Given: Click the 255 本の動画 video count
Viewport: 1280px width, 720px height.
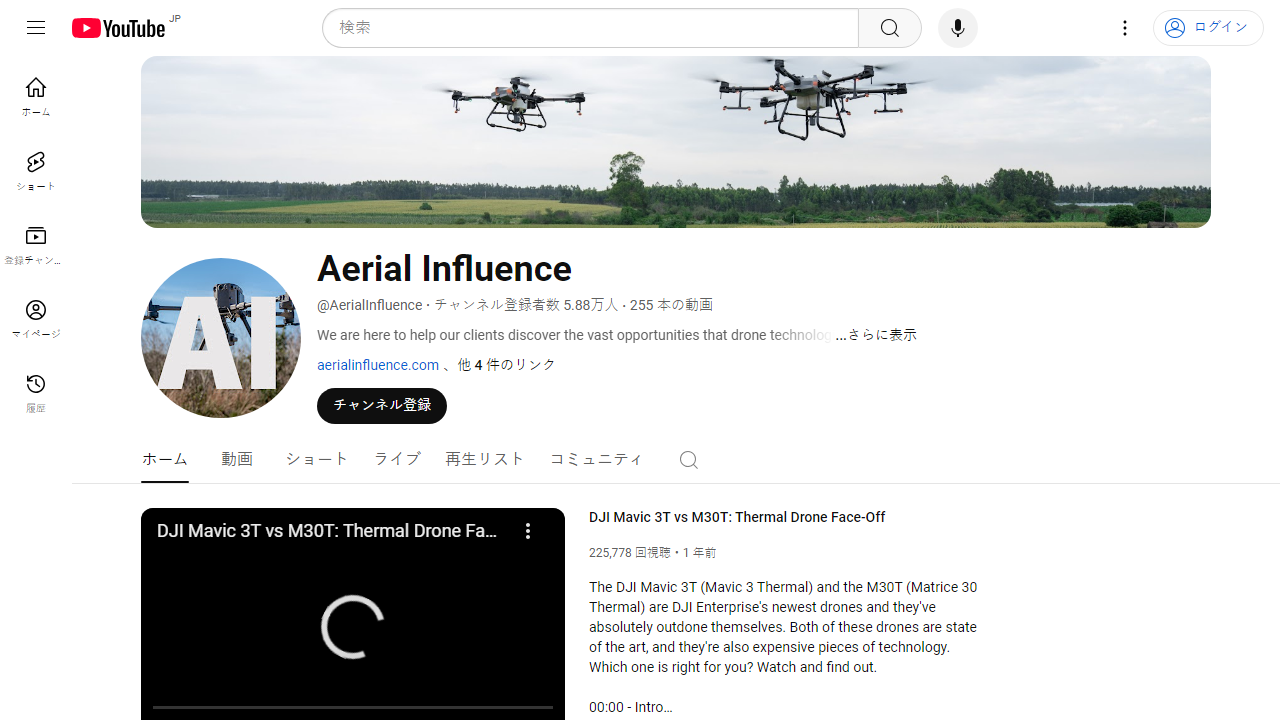Looking at the screenshot, I should tap(671, 305).
